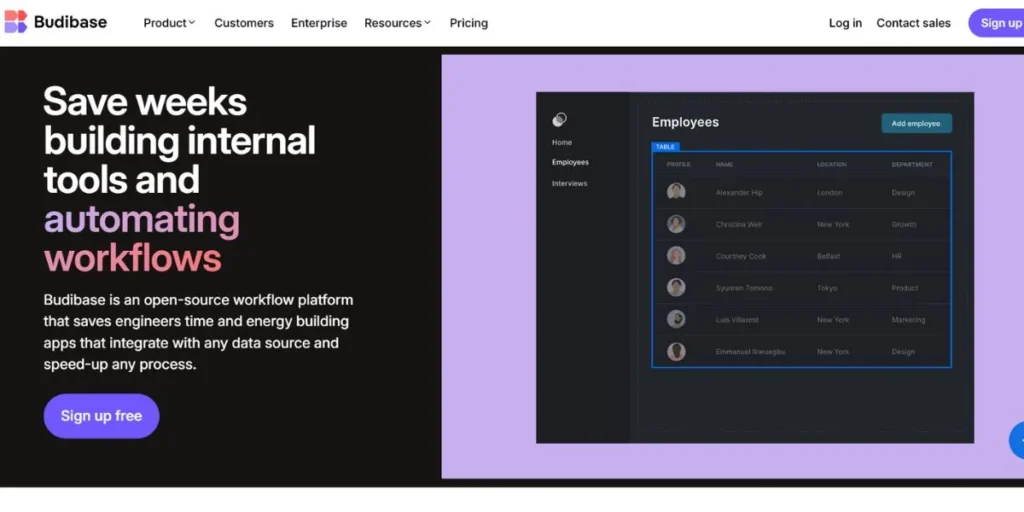Click the app logo icon in demo sidebar
The width and height of the screenshot is (1024, 512).
(559, 119)
